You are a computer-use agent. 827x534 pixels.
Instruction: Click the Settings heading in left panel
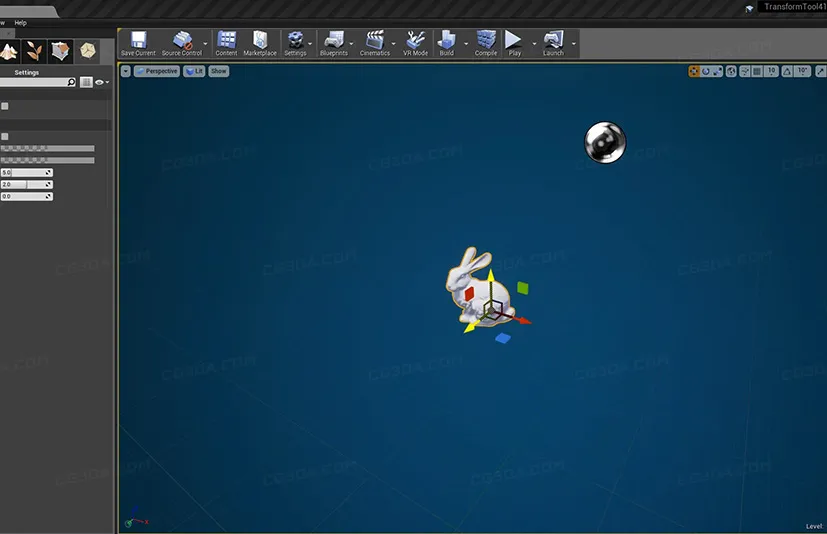tap(26, 72)
